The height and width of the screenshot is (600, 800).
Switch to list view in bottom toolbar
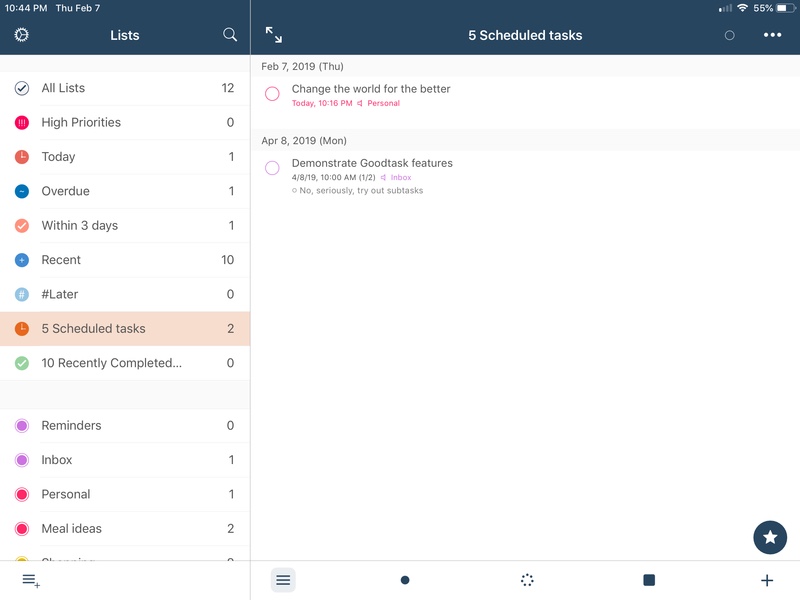click(283, 579)
